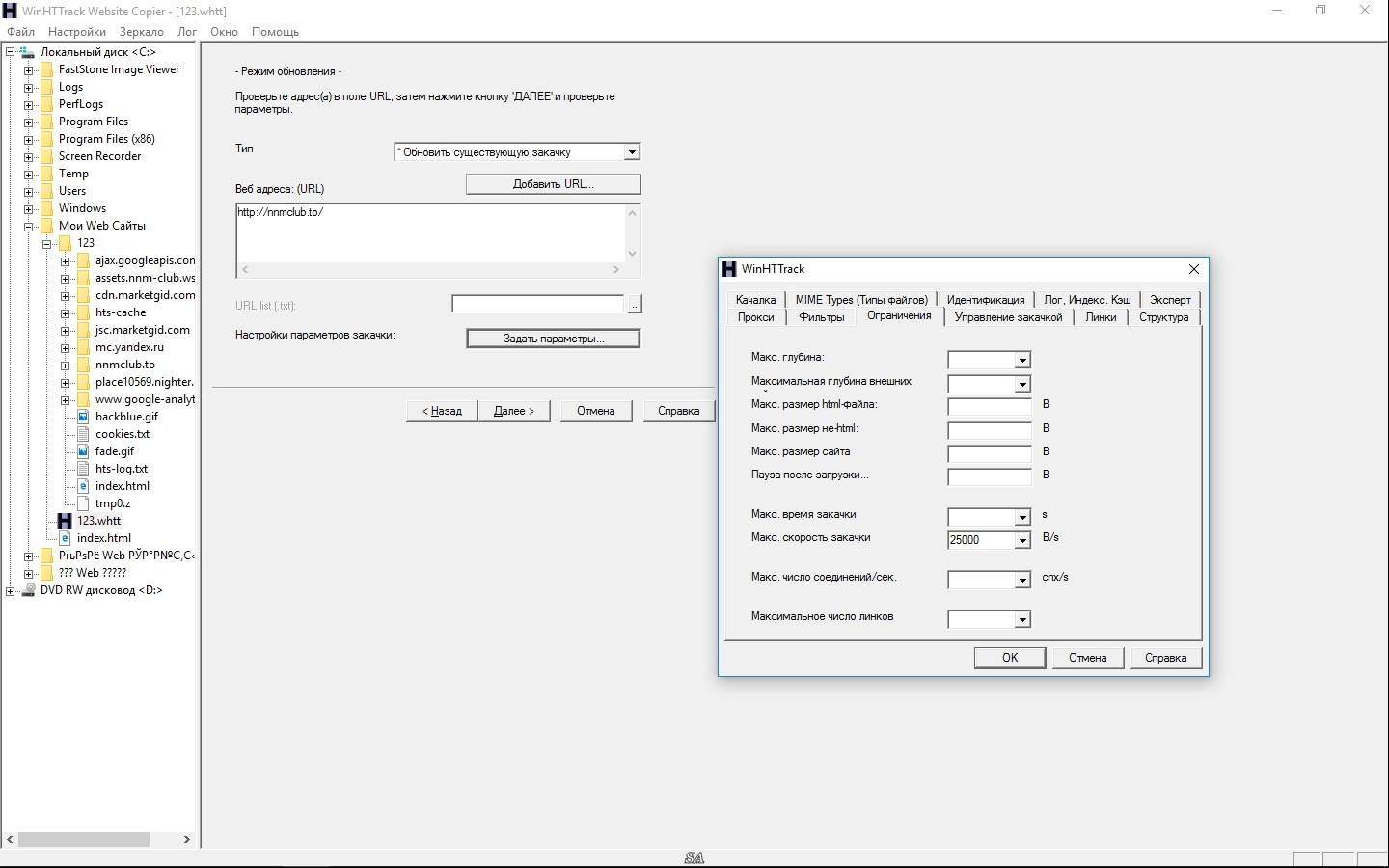Image resolution: width=1389 pixels, height=868 pixels.
Task: Select the index.html icon inside folder 123
Action: click(x=83, y=486)
